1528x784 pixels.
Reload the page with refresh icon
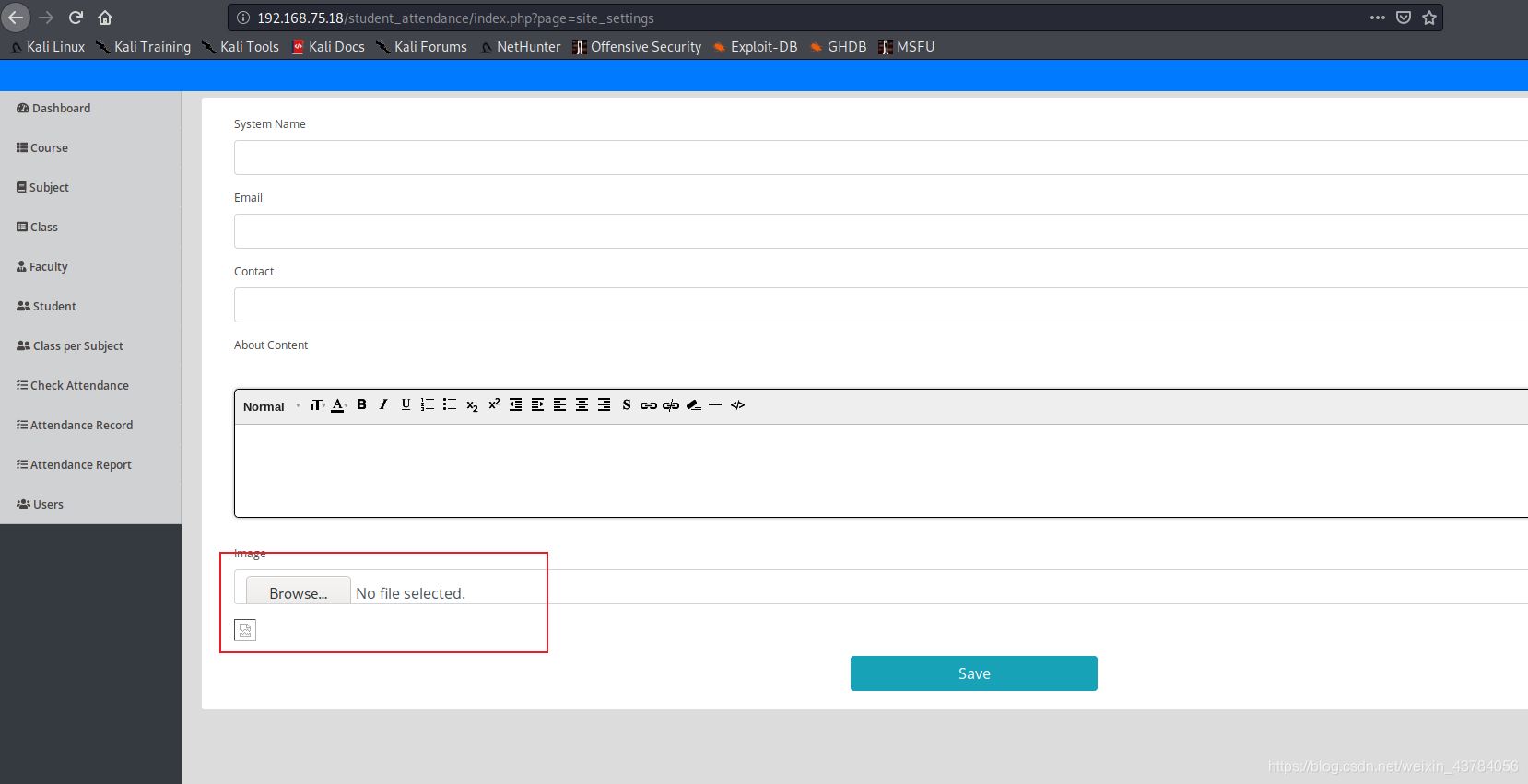coord(76,18)
